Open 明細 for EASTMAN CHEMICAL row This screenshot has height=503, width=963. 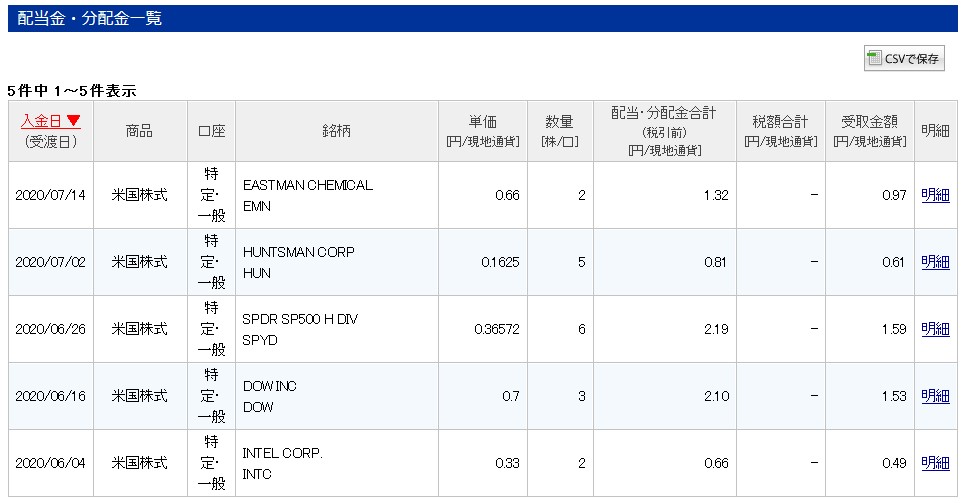(935, 195)
